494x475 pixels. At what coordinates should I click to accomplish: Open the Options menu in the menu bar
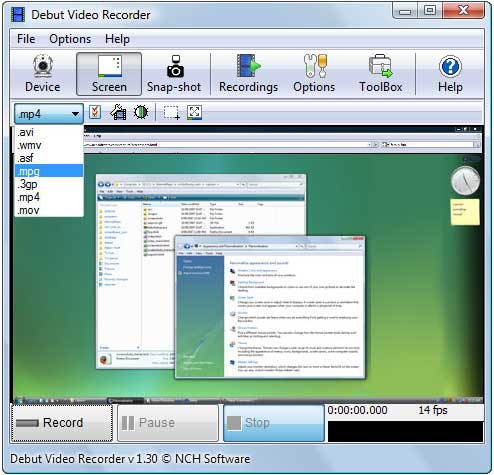[70, 39]
